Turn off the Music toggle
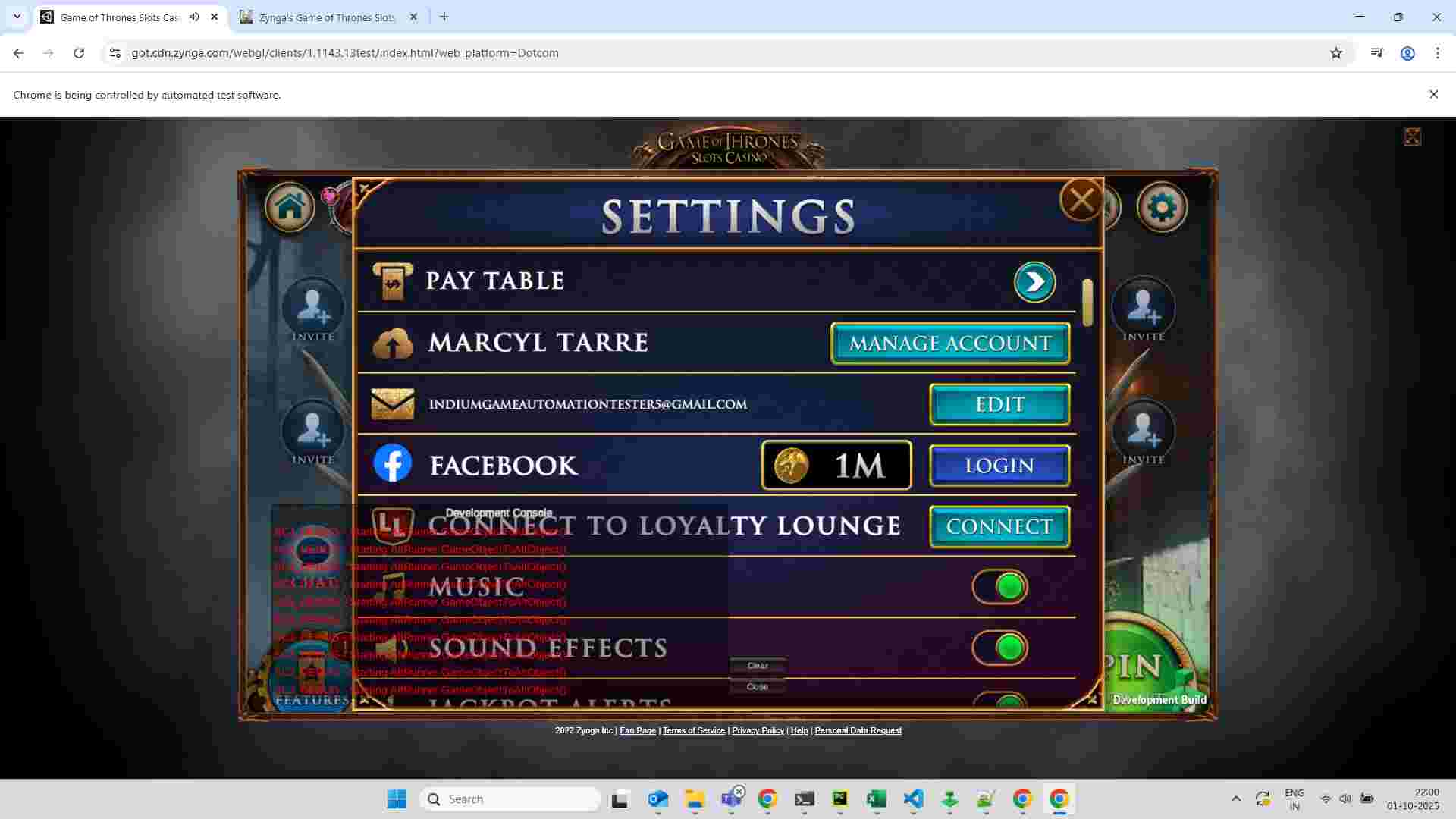The height and width of the screenshot is (819, 1456). pyautogui.click(x=999, y=586)
